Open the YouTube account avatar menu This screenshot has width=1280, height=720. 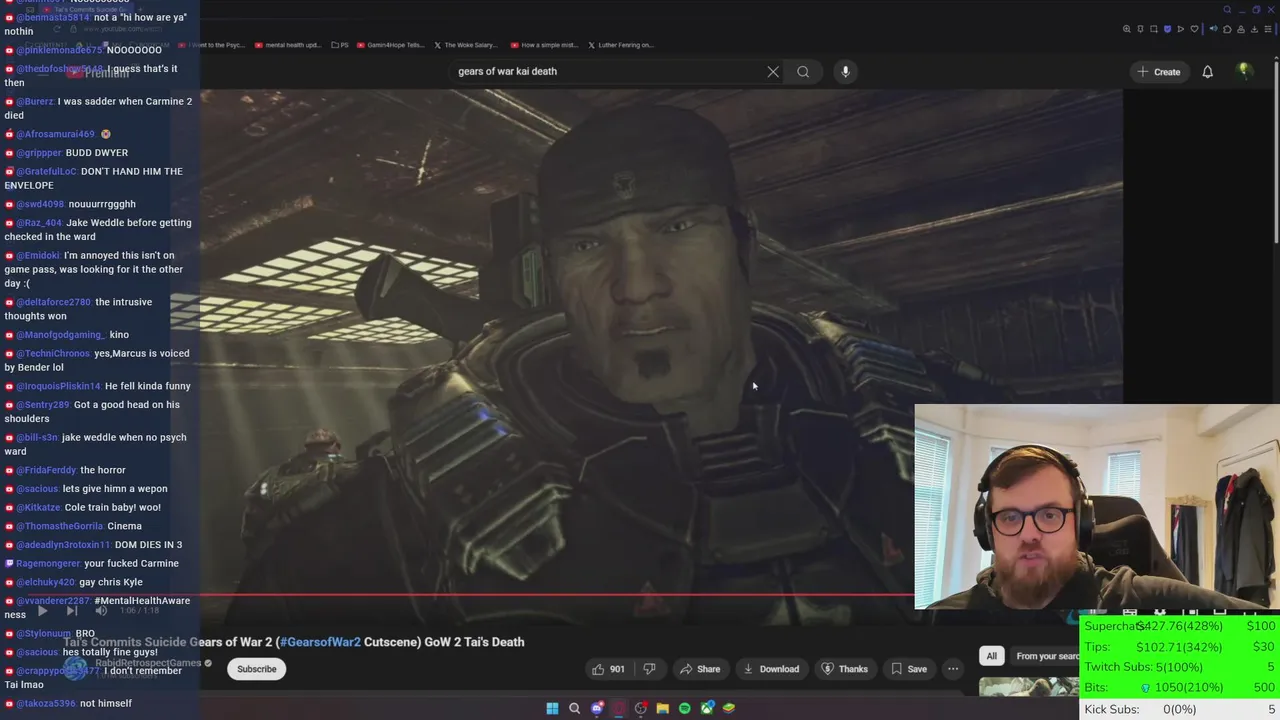pyautogui.click(x=1245, y=71)
